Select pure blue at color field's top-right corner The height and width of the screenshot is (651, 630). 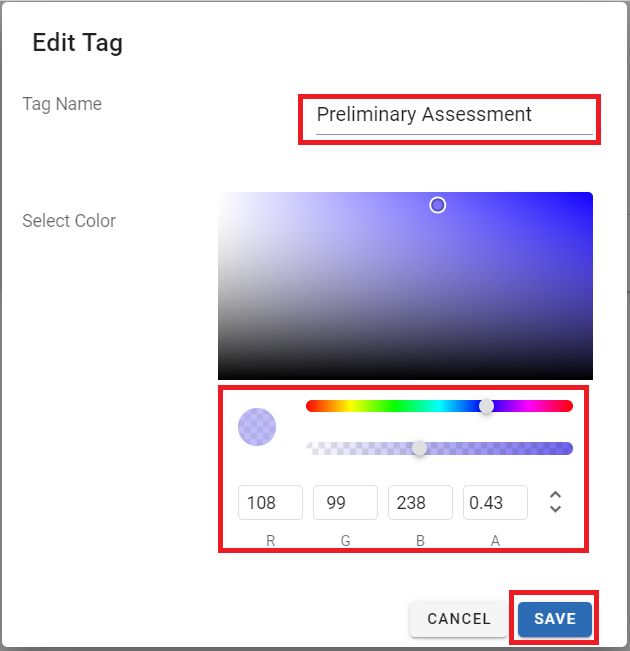[x=589, y=195]
